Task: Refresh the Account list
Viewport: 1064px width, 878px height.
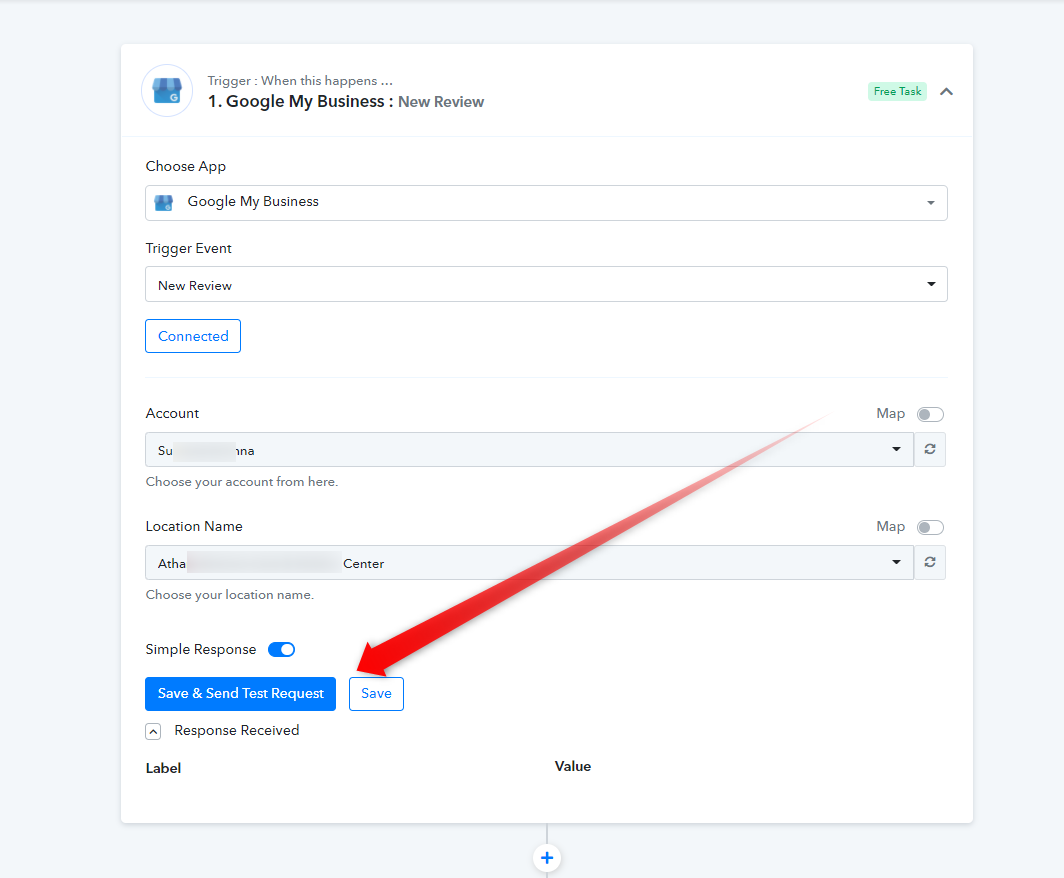Action: [x=930, y=449]
